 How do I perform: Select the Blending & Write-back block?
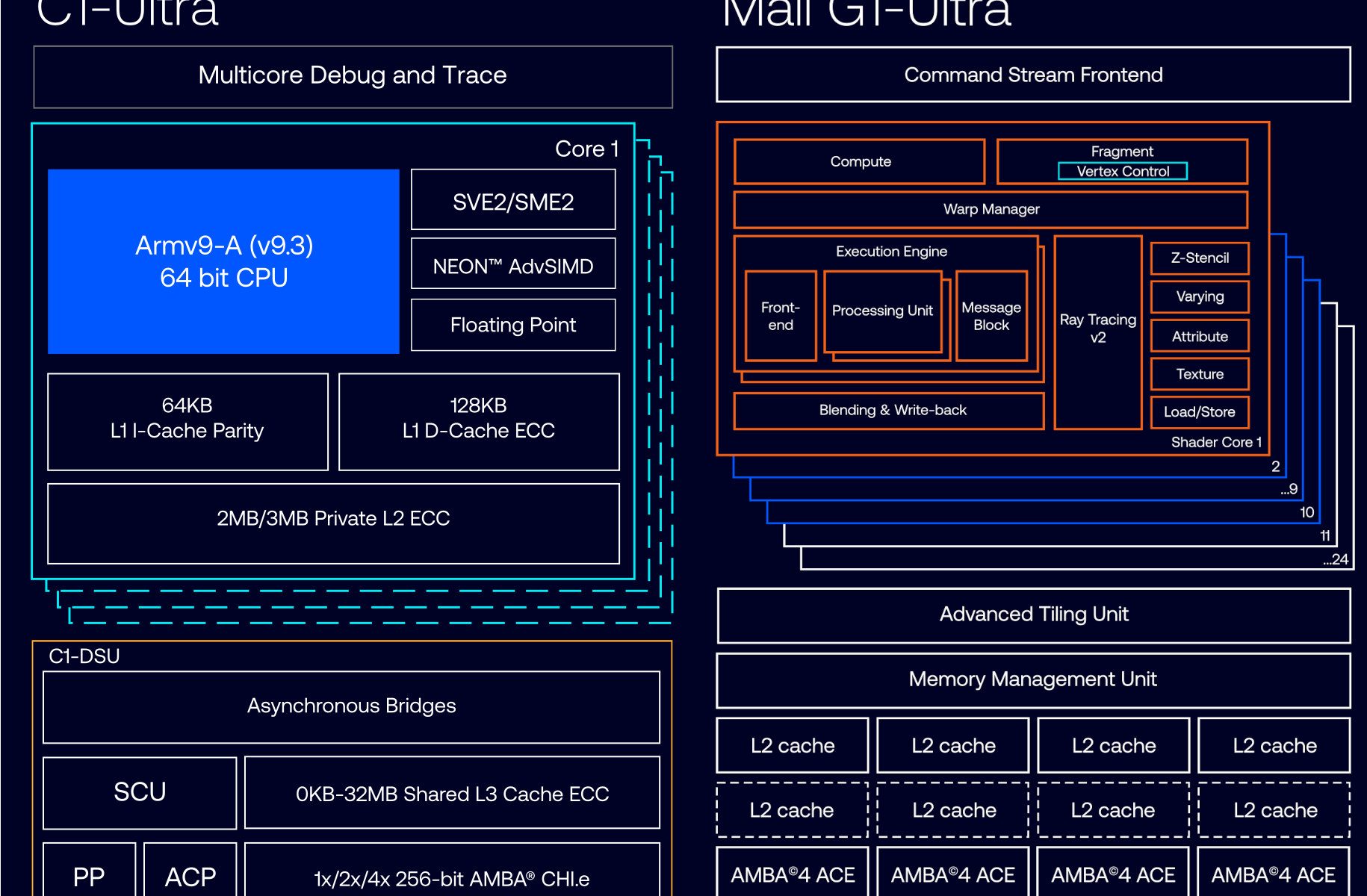(x=889, y=411)
